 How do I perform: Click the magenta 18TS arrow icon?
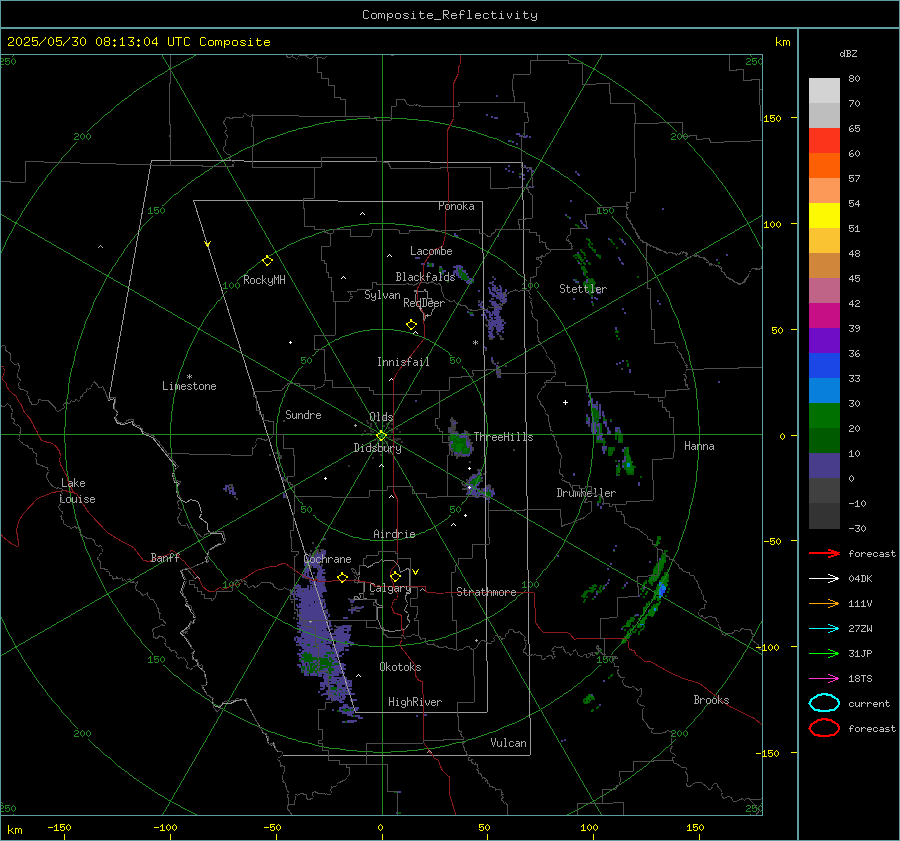[x=824, y=679]
